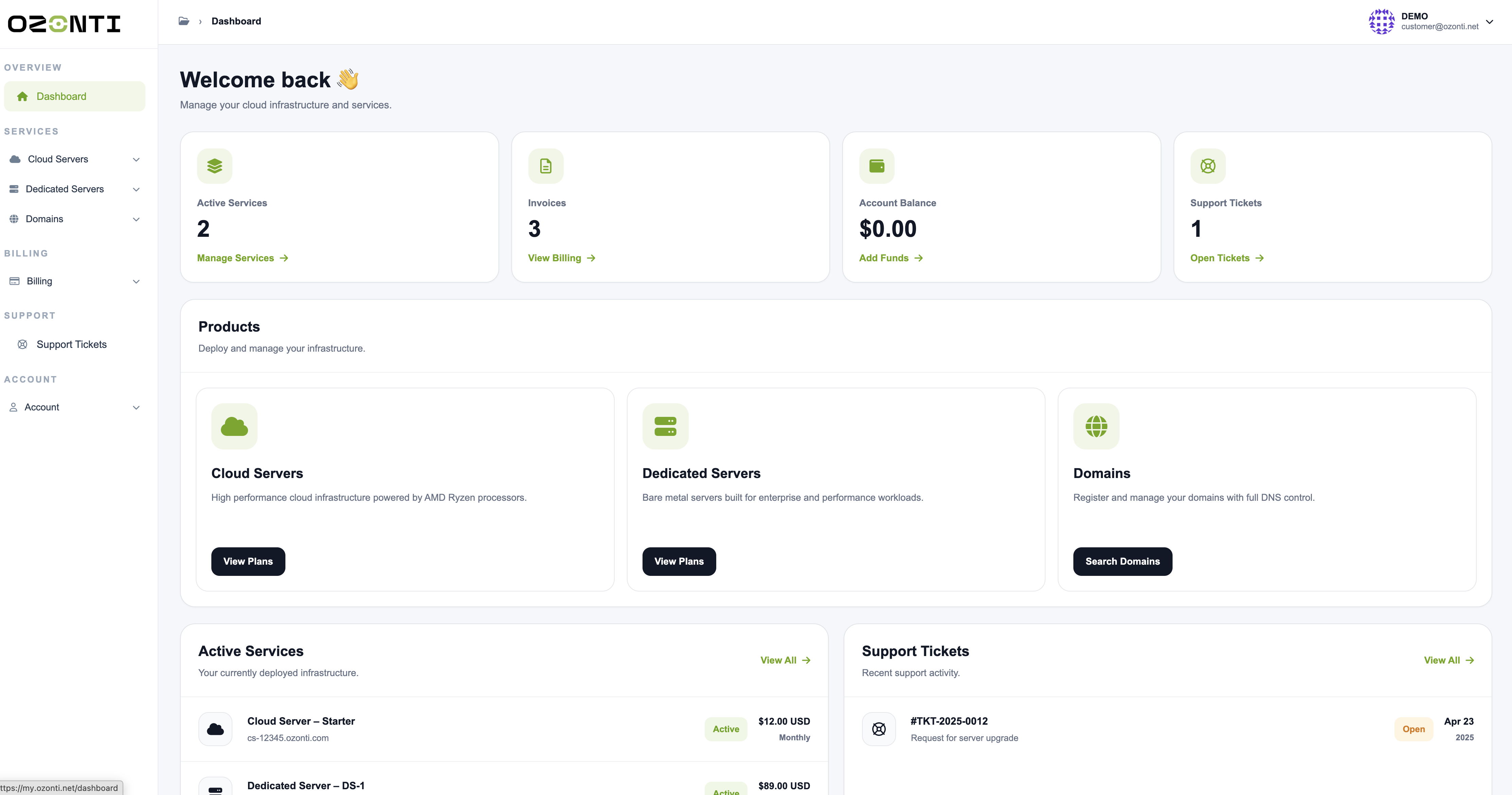1512x795 pixels.
Task: Select Dashboard in the sidebar
Action: tap(74, 96)
